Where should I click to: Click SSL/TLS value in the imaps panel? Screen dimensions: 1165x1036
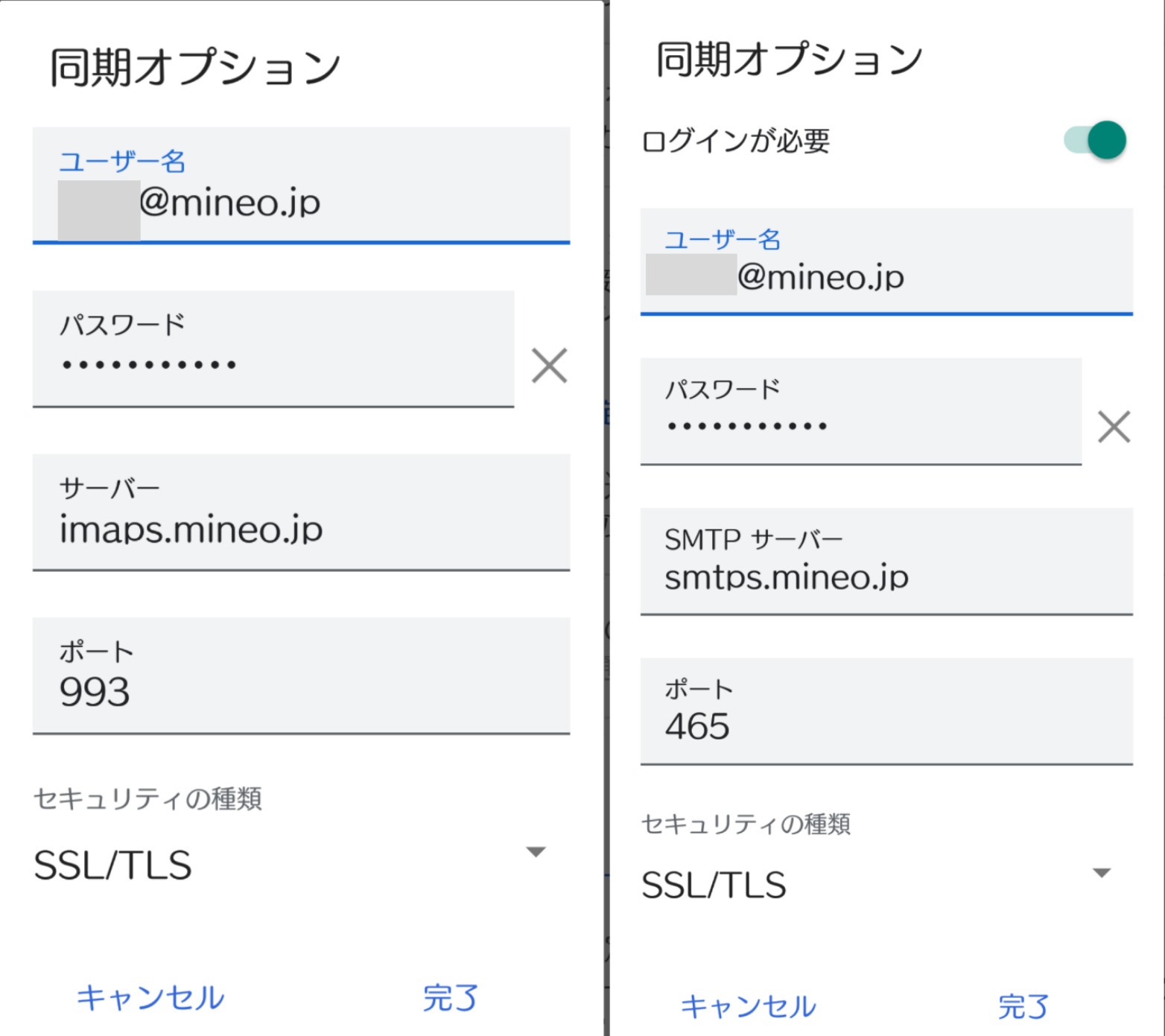113,865
